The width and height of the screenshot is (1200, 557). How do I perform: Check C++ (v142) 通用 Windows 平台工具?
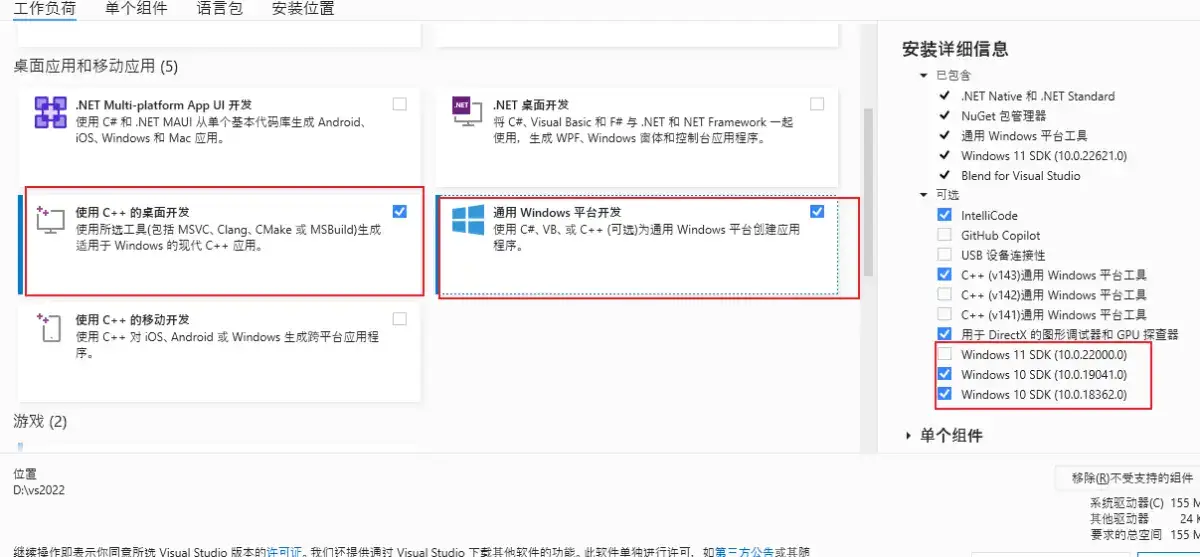tap(945, 294)
